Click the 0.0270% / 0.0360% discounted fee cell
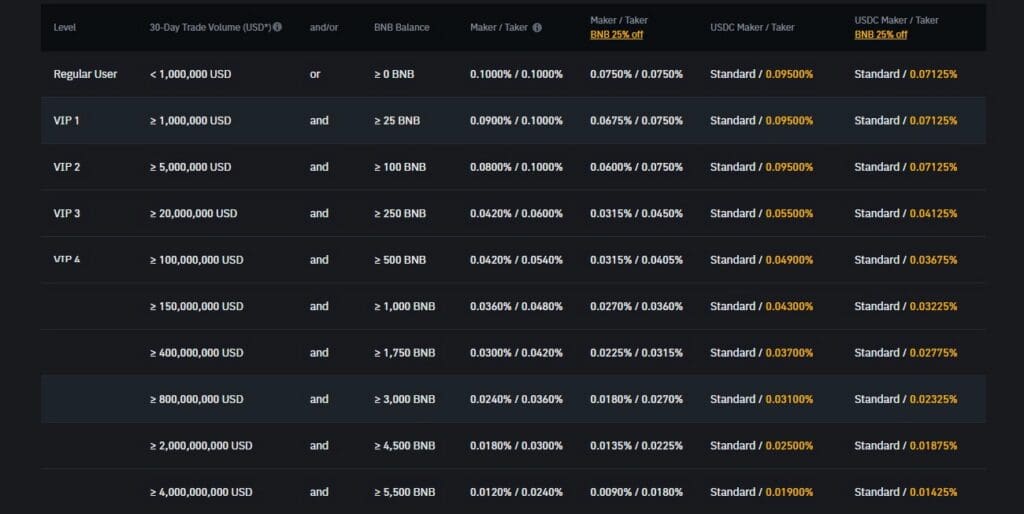 (636, 306)
